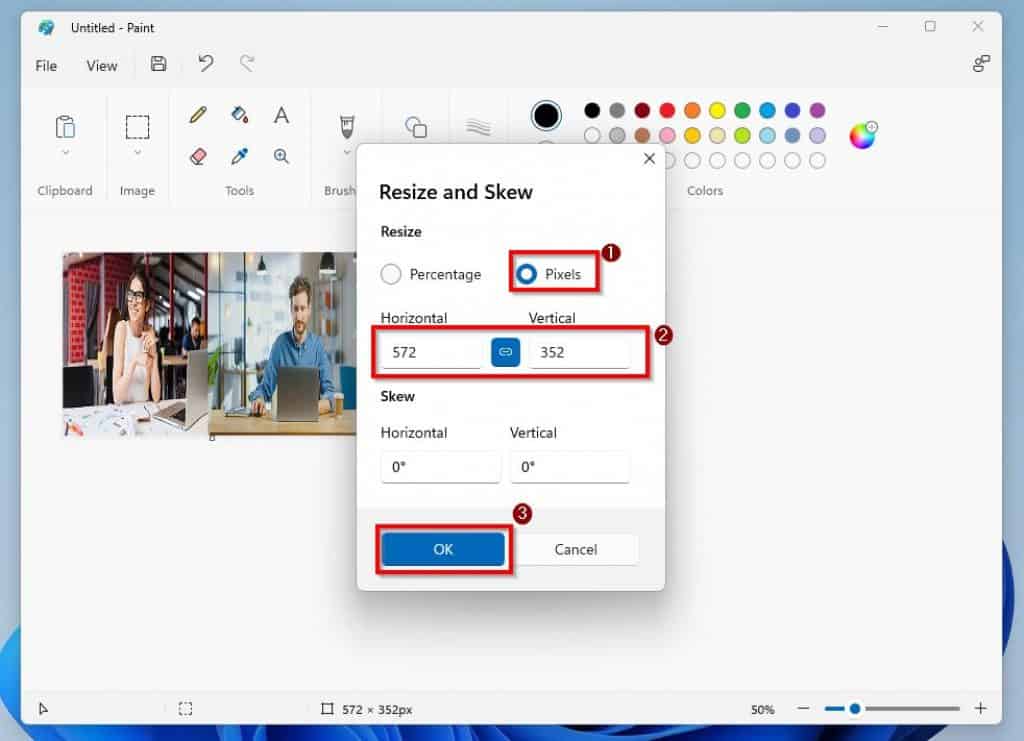1024x741 pixels.
Task: Select the Fill bucket tool
Action: pyautogui.click(x=240, y=115)
